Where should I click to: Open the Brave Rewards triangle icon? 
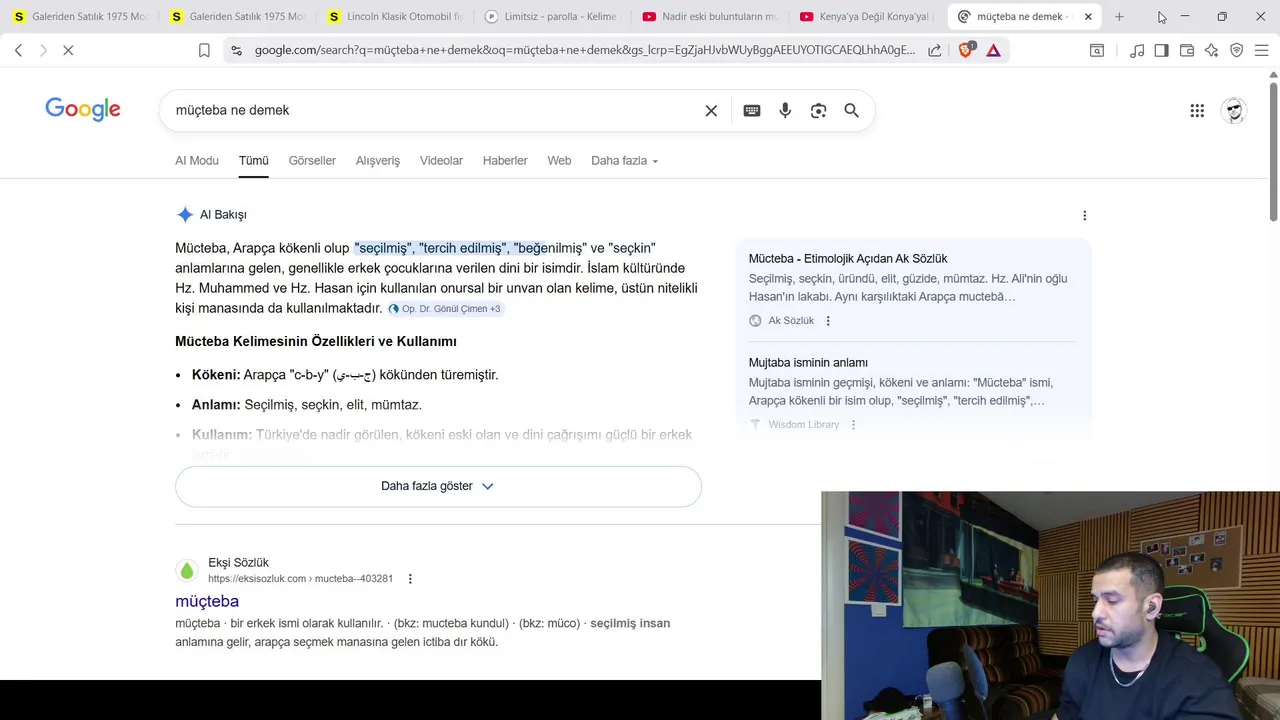pyautogui.click(x=993, y=50)
